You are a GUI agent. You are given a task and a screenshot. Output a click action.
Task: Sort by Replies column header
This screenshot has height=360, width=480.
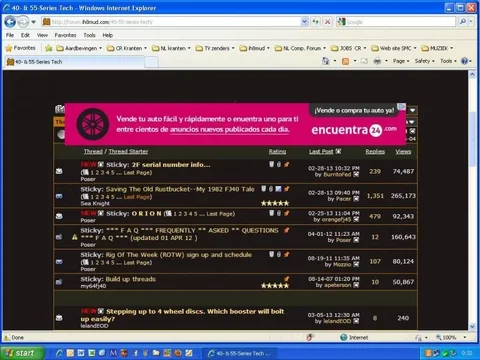tap(375, 152)
